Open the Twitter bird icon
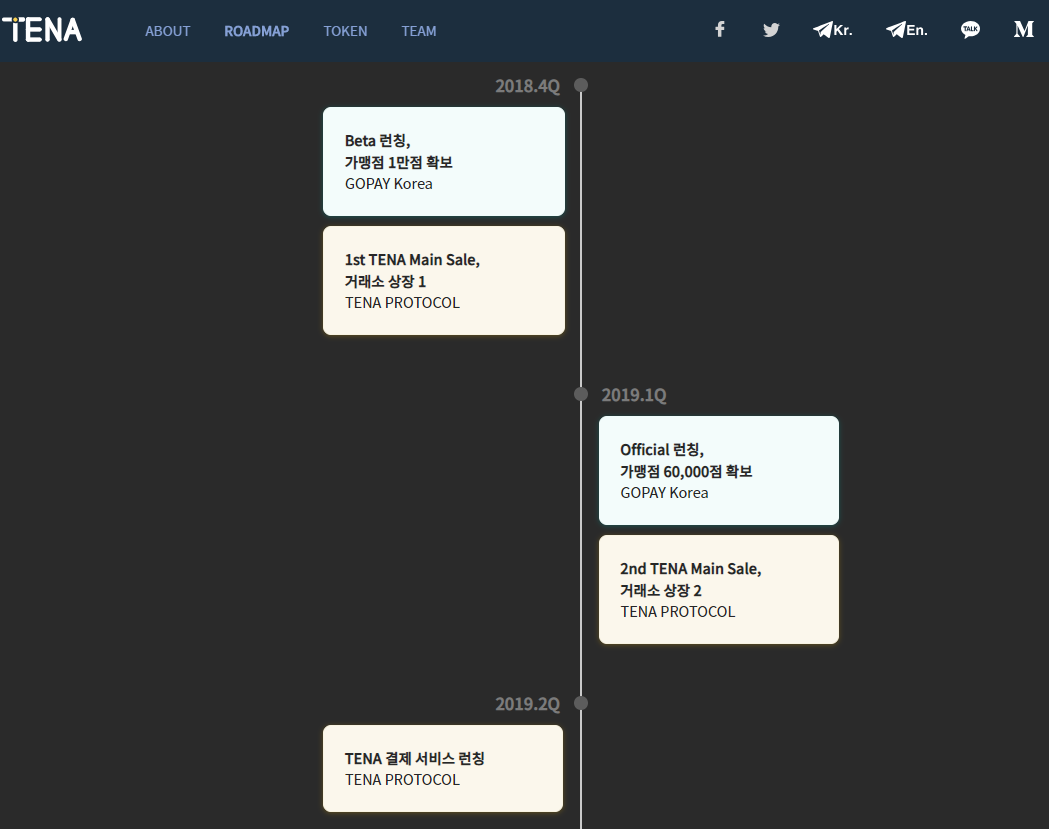This screenshot has width=1049, height=829. pos(771,29)
